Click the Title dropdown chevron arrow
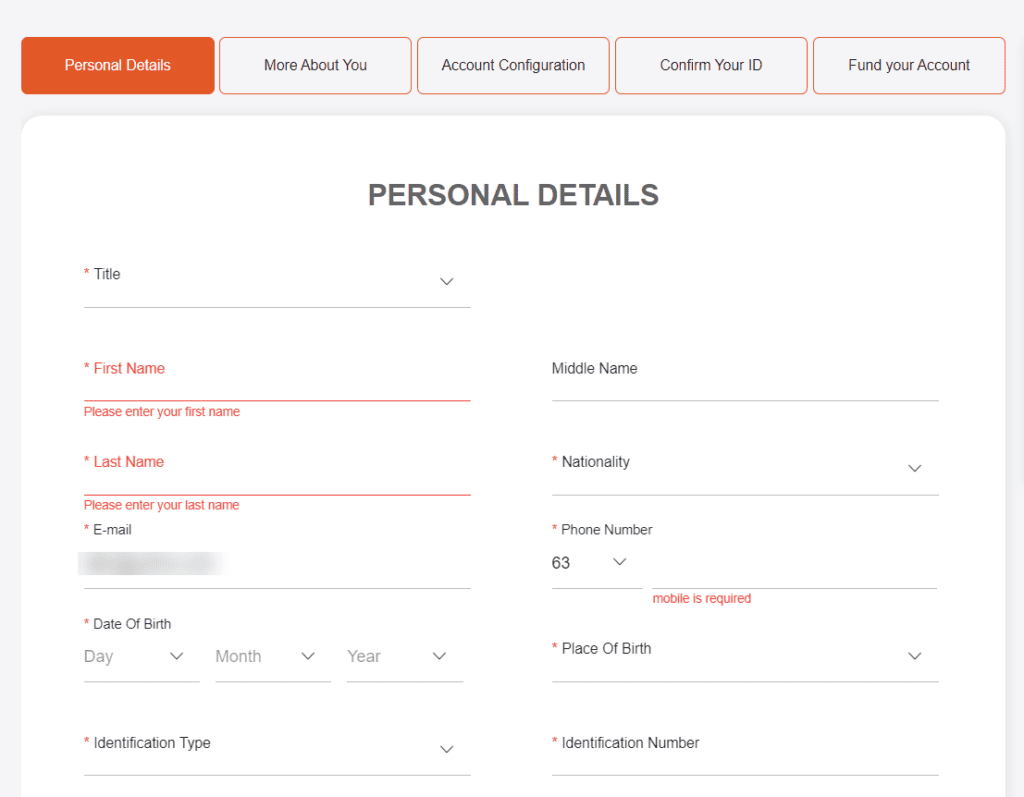This screenshot has height=797, width=1024. point(447,282)
